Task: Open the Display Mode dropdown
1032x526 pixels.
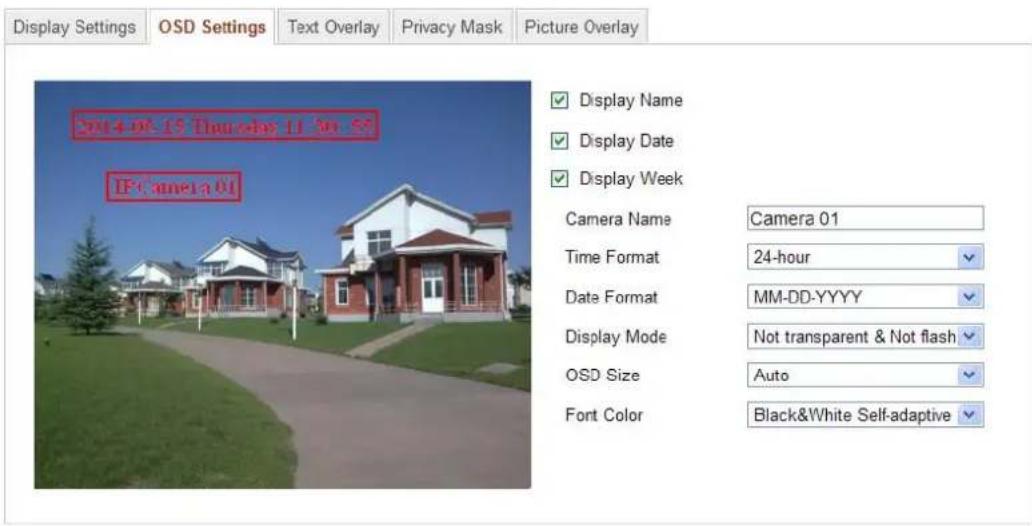Action: (x=865, y=336)
